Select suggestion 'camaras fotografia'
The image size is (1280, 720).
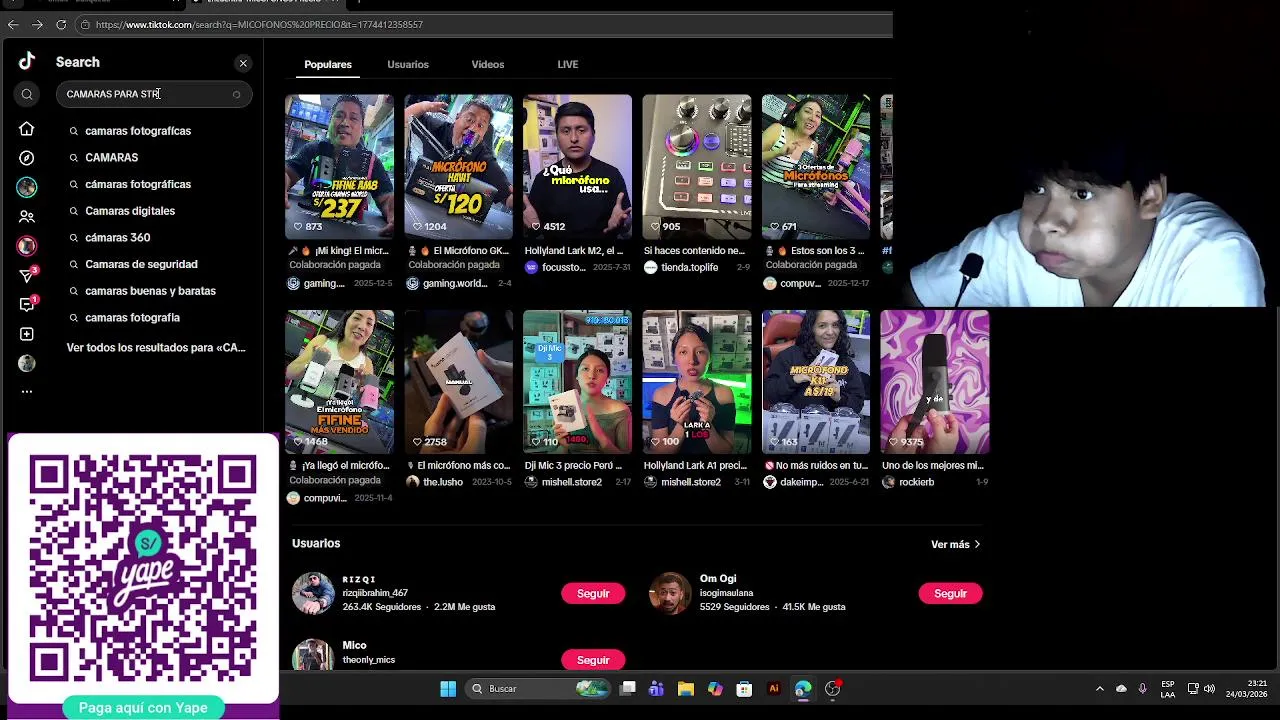[x=132, y=318]
